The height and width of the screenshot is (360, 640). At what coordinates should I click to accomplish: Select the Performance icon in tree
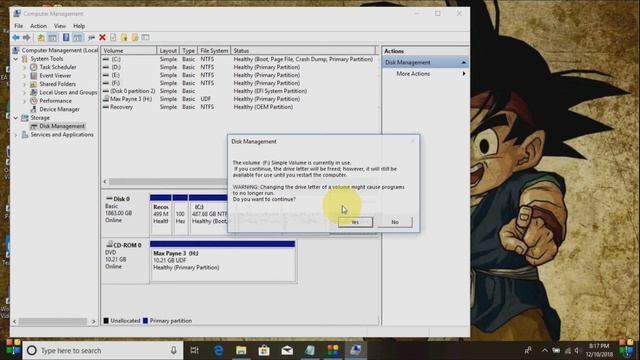coord(34,101)
